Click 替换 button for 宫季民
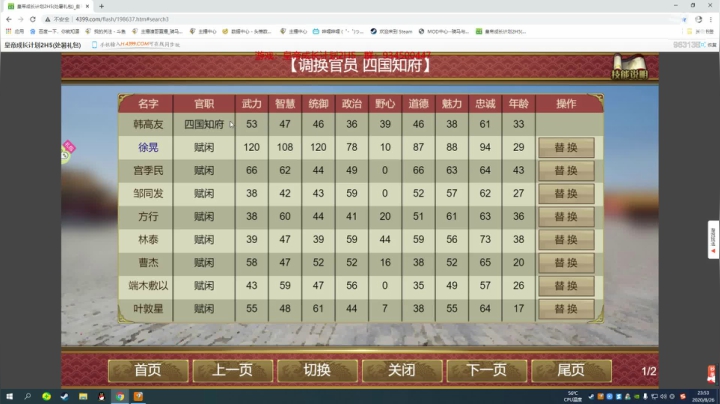Viewport: 720px width, 404px height. point(566,170)
